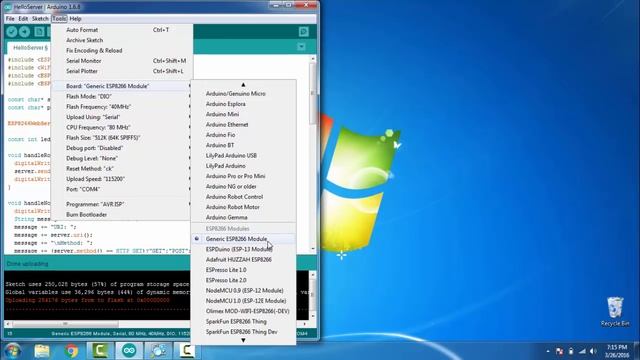The width and height of the screenshot is (640, 360).
Task: Choose Auto Format from Tools menu
Action: tap(122, 30)
